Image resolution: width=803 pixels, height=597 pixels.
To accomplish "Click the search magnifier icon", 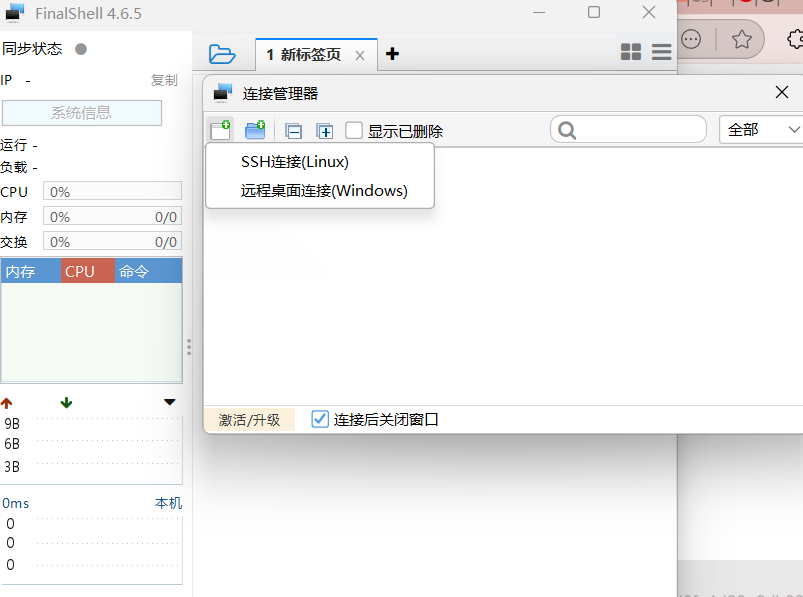I will (x=567, y=130).
